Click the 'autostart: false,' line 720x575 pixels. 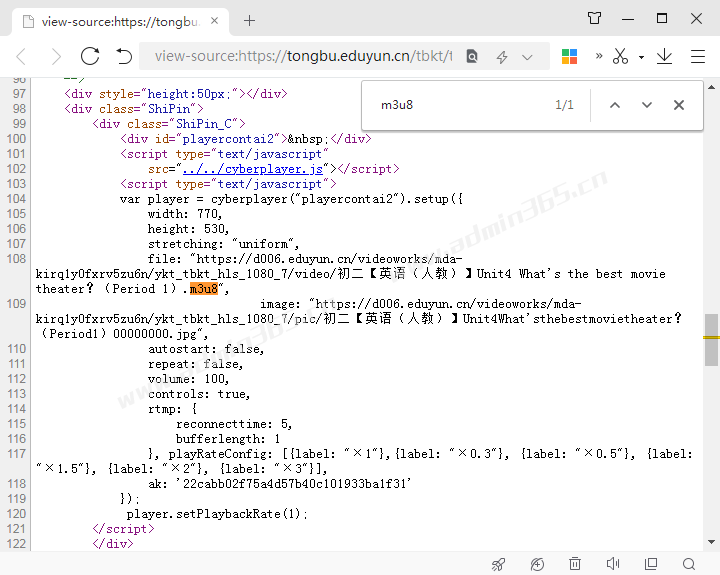click(206, 349)
